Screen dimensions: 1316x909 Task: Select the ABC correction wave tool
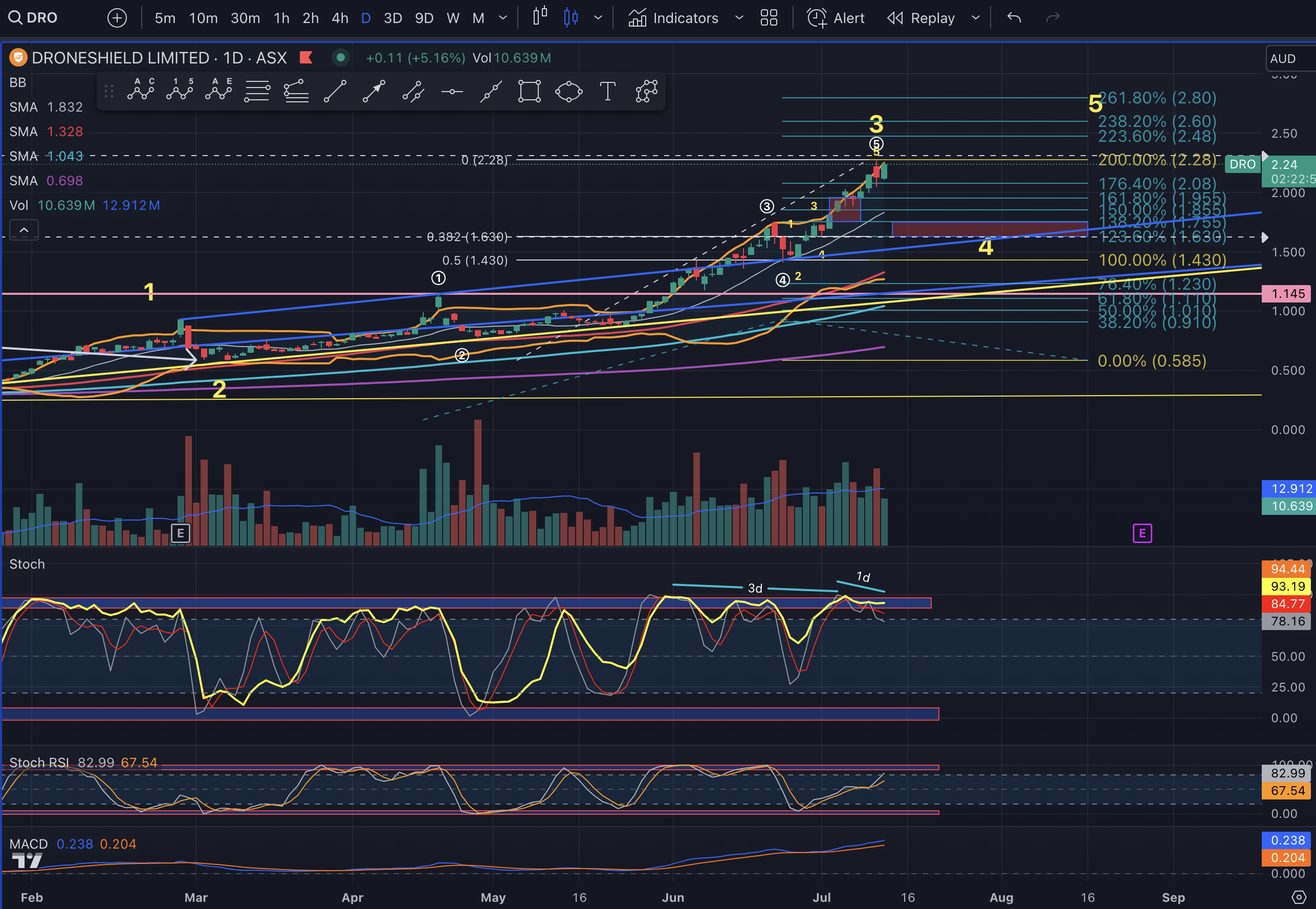click(x=141, y=90)
